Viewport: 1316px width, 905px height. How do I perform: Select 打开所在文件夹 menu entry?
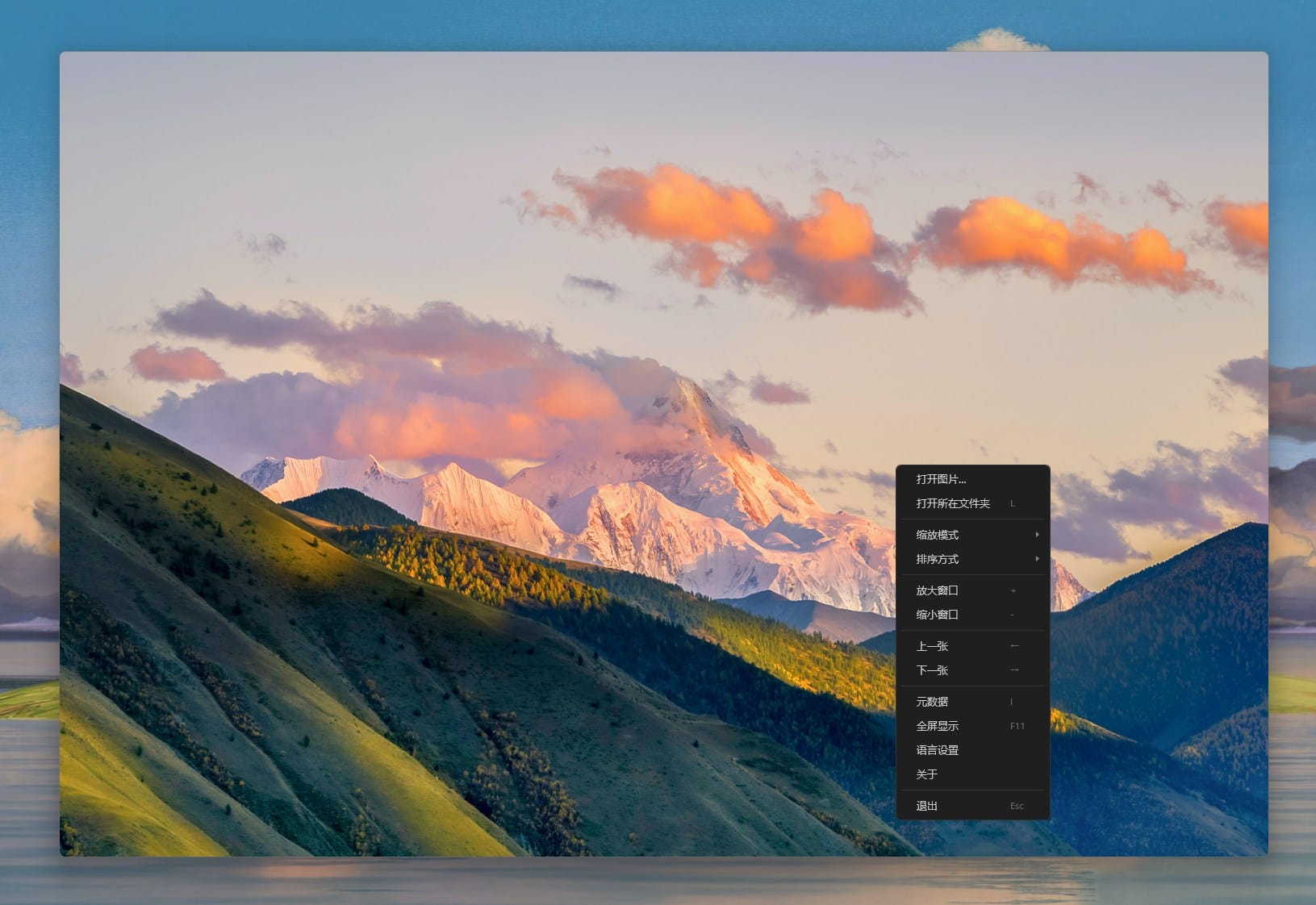coord(953,503)
